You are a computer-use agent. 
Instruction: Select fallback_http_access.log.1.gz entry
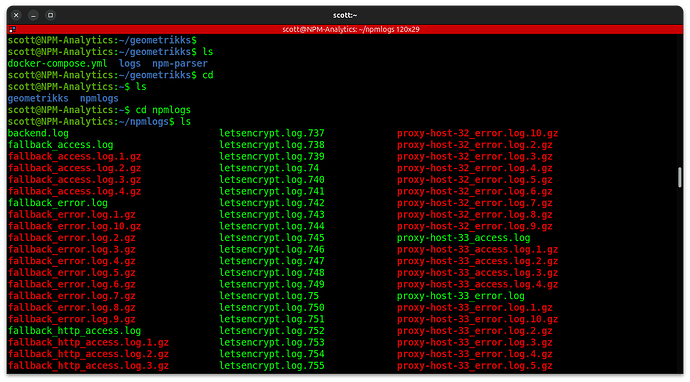(x=88, y=342)
